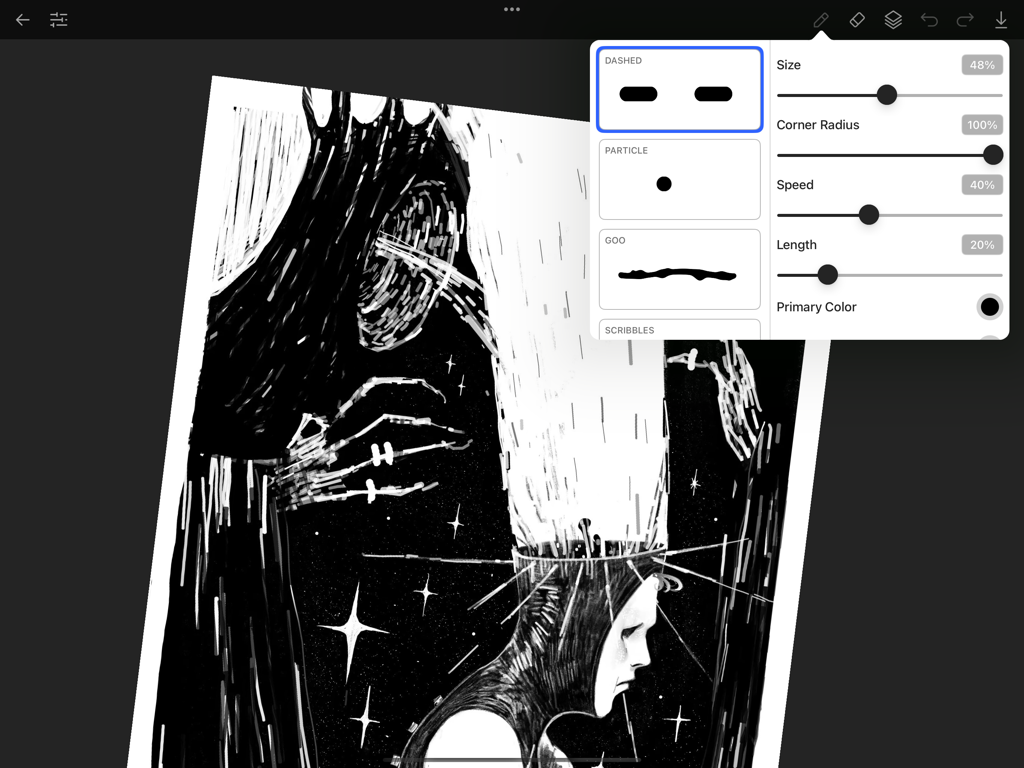This screenshot has height=768, width=1024.
Task: Open the canvas adjustments settings
Action: (58, 19)
